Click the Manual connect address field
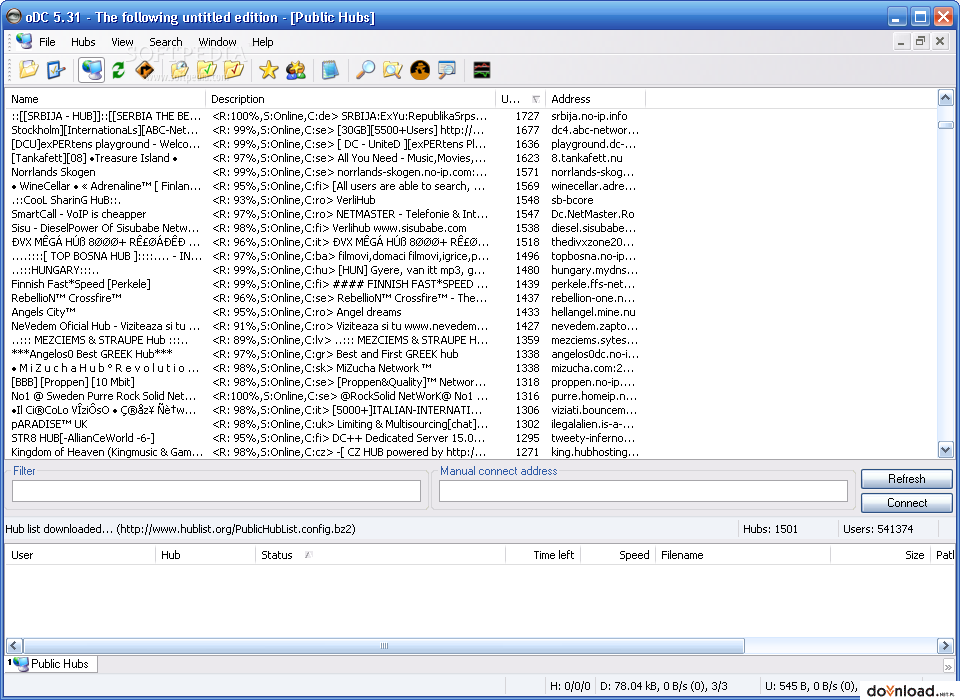The image size is (960, 700). (643, 491)
